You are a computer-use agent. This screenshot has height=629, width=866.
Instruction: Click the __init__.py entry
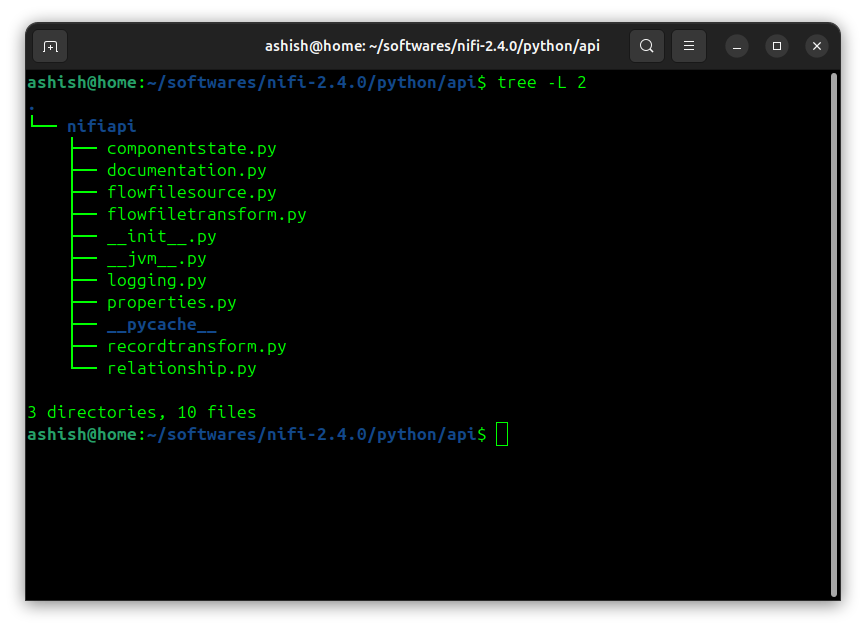tap(161, 236)
